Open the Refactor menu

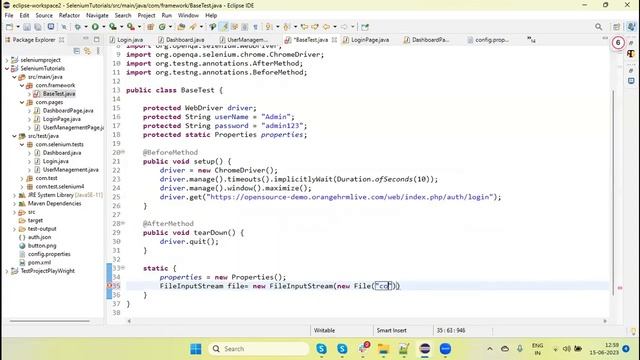click(x=69, y=16)
